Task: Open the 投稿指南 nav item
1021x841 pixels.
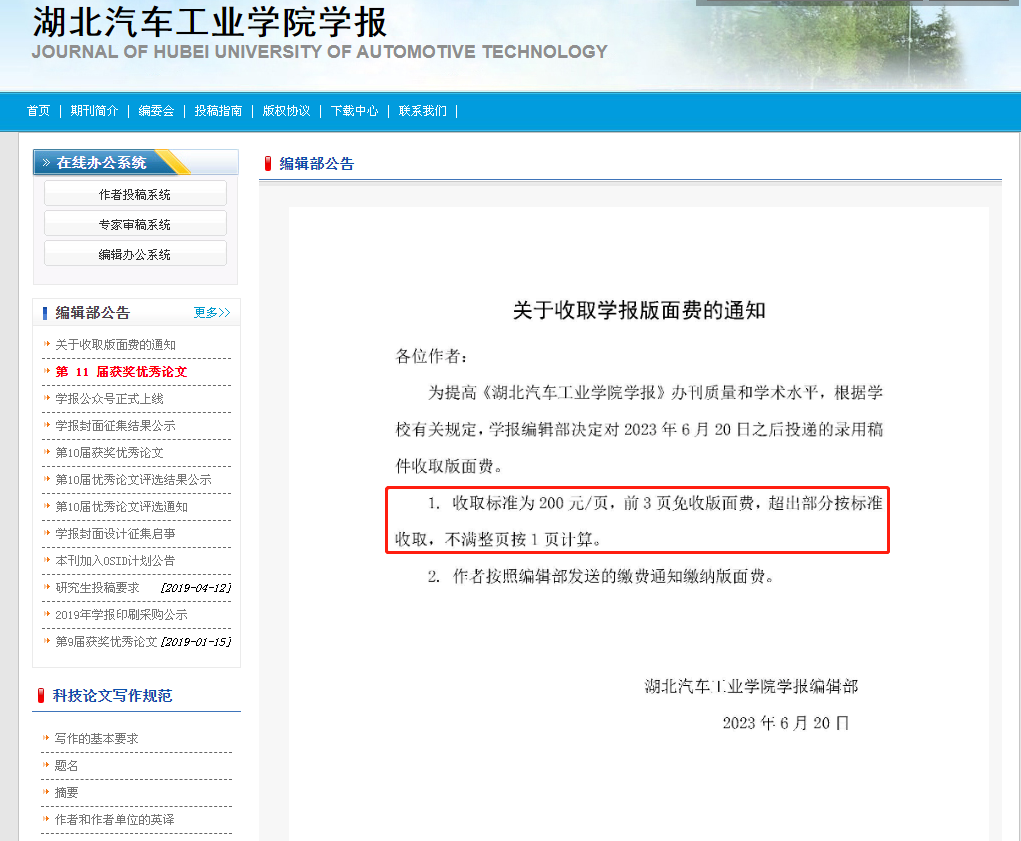Action: click(x=218, y=111)
